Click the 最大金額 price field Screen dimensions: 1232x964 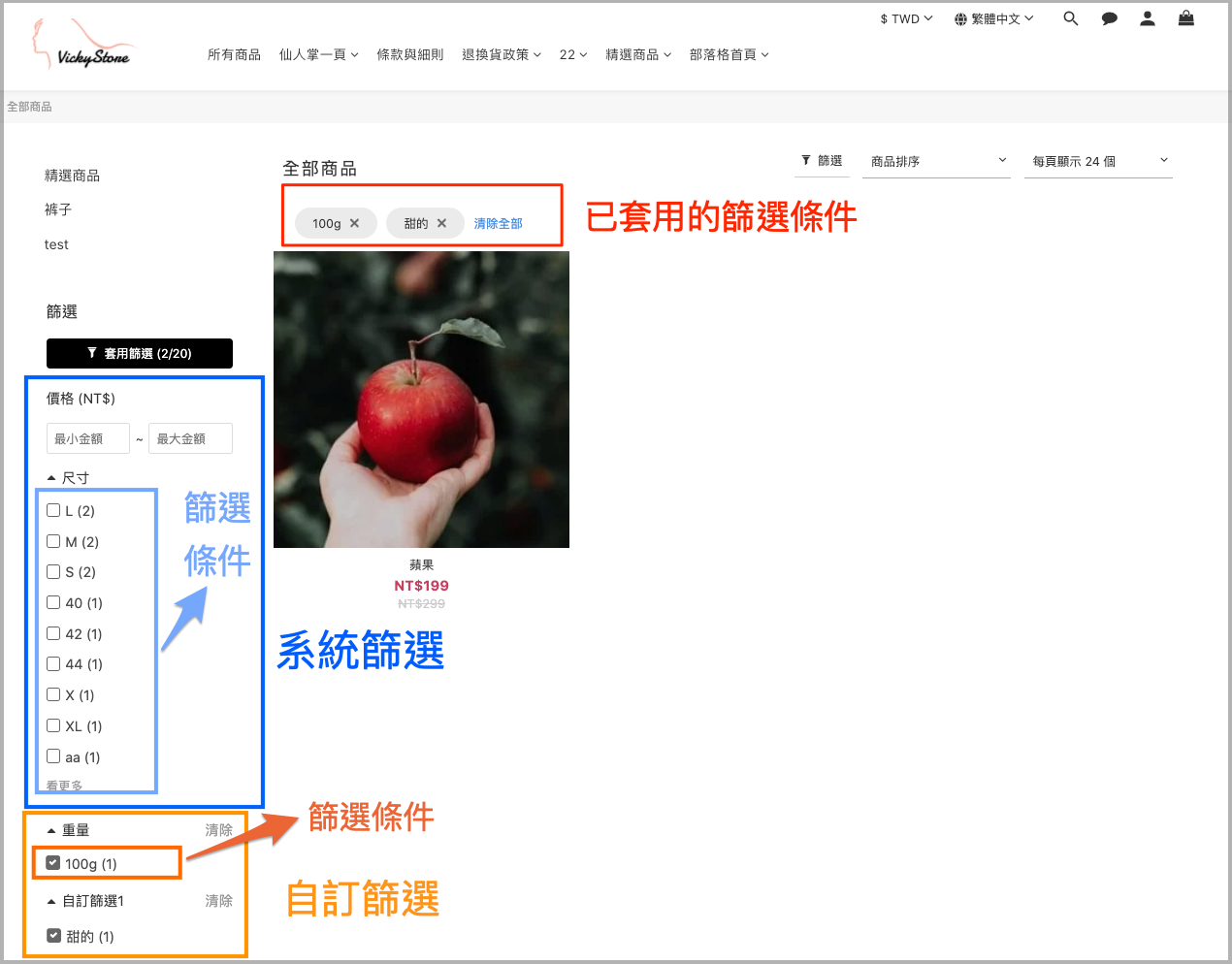tap(190, 438)
